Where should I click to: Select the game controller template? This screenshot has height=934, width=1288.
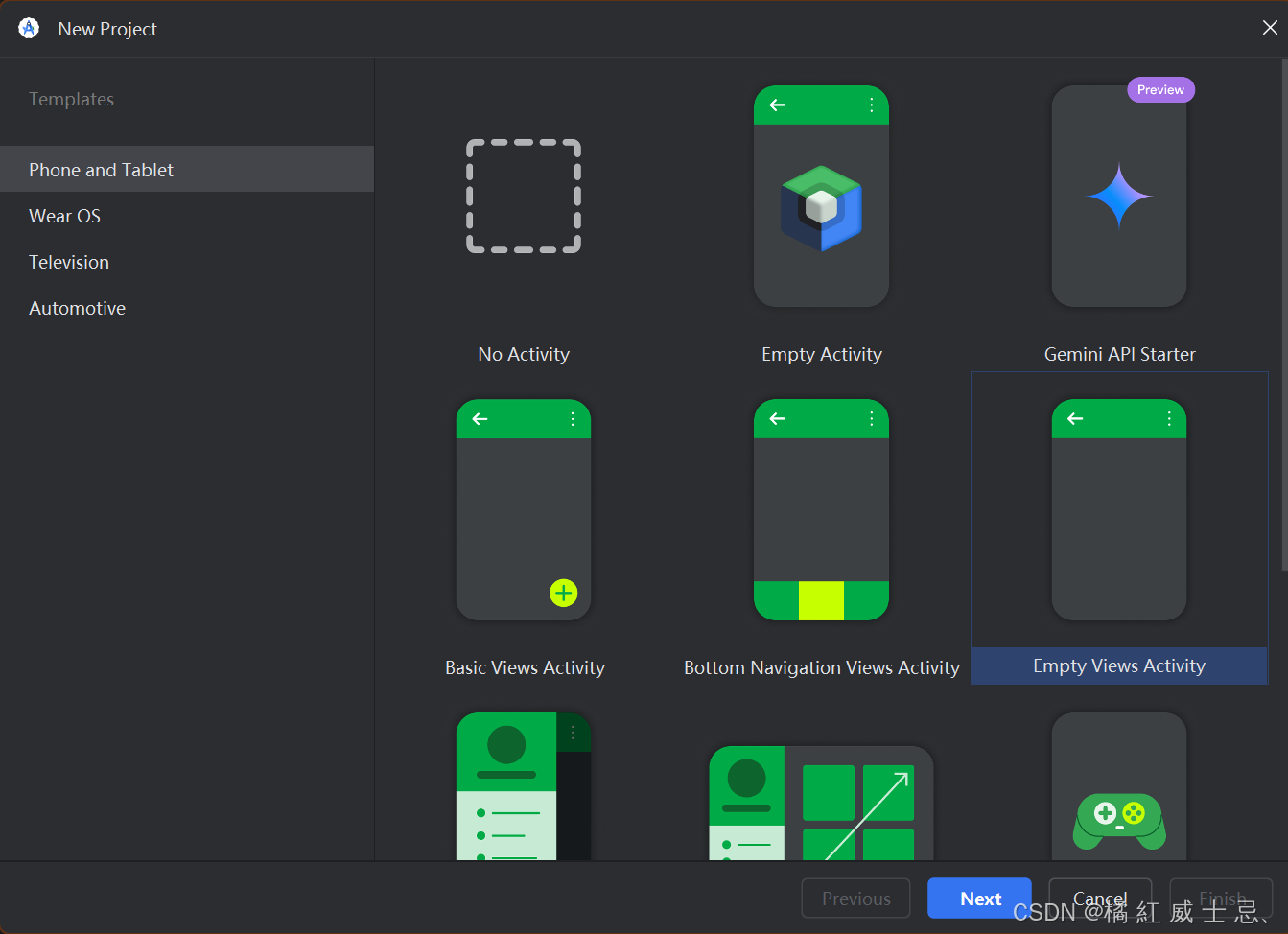1119,786
